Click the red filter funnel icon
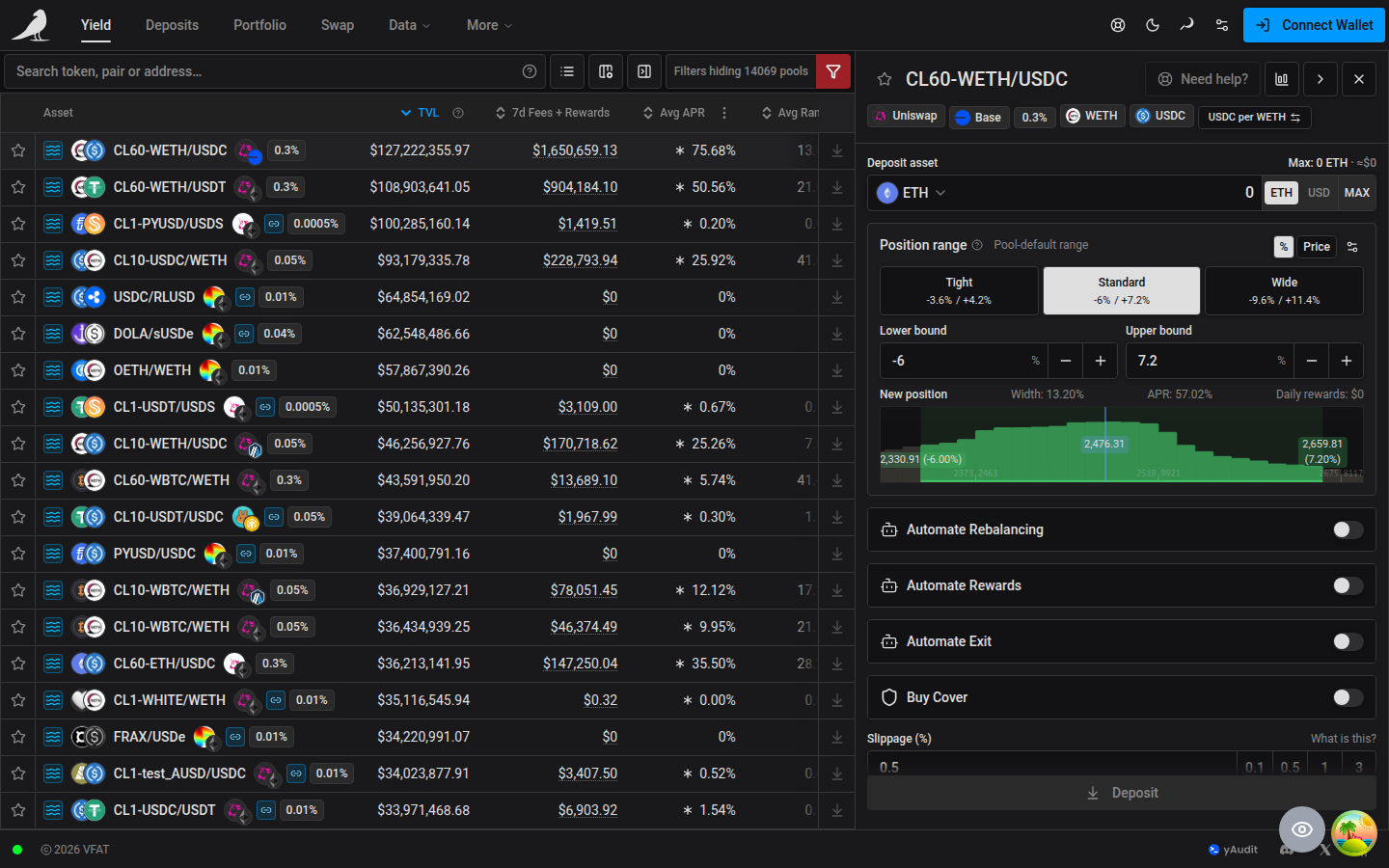The width and height of the screenshot is (1389, 868). click(x=833, y=71)
